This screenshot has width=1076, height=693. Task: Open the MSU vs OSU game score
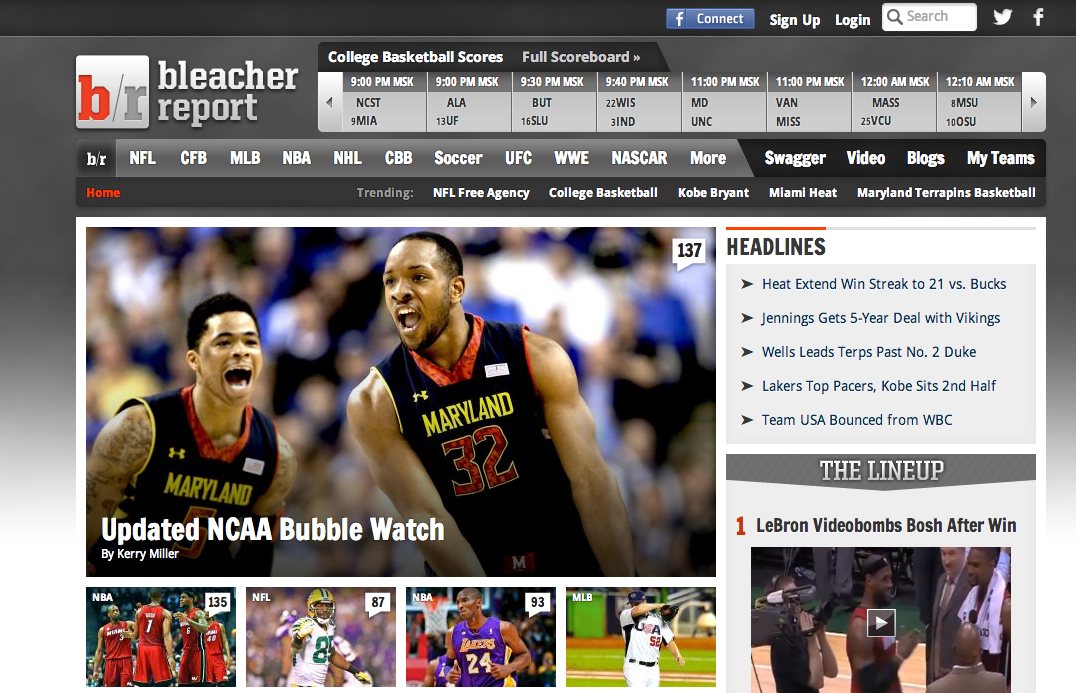tap(979, 102)
